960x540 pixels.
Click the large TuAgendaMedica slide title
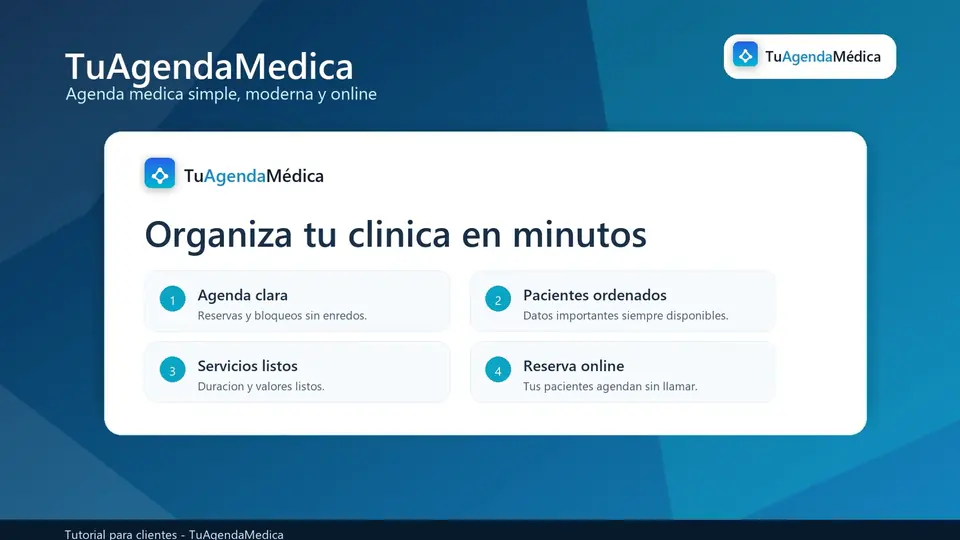[209, 66]
